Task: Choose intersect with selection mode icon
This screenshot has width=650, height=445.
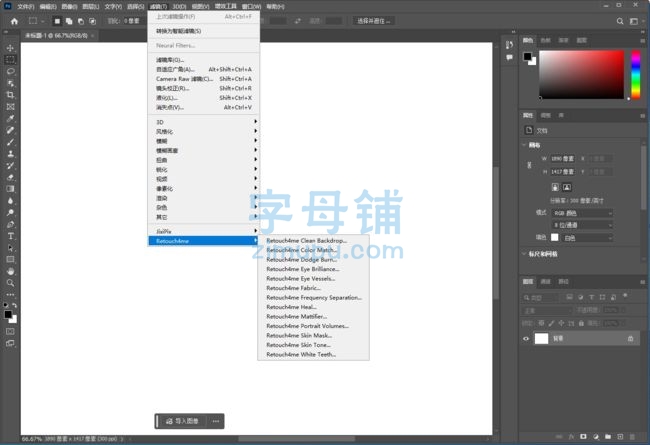Action: click(92, 21)
